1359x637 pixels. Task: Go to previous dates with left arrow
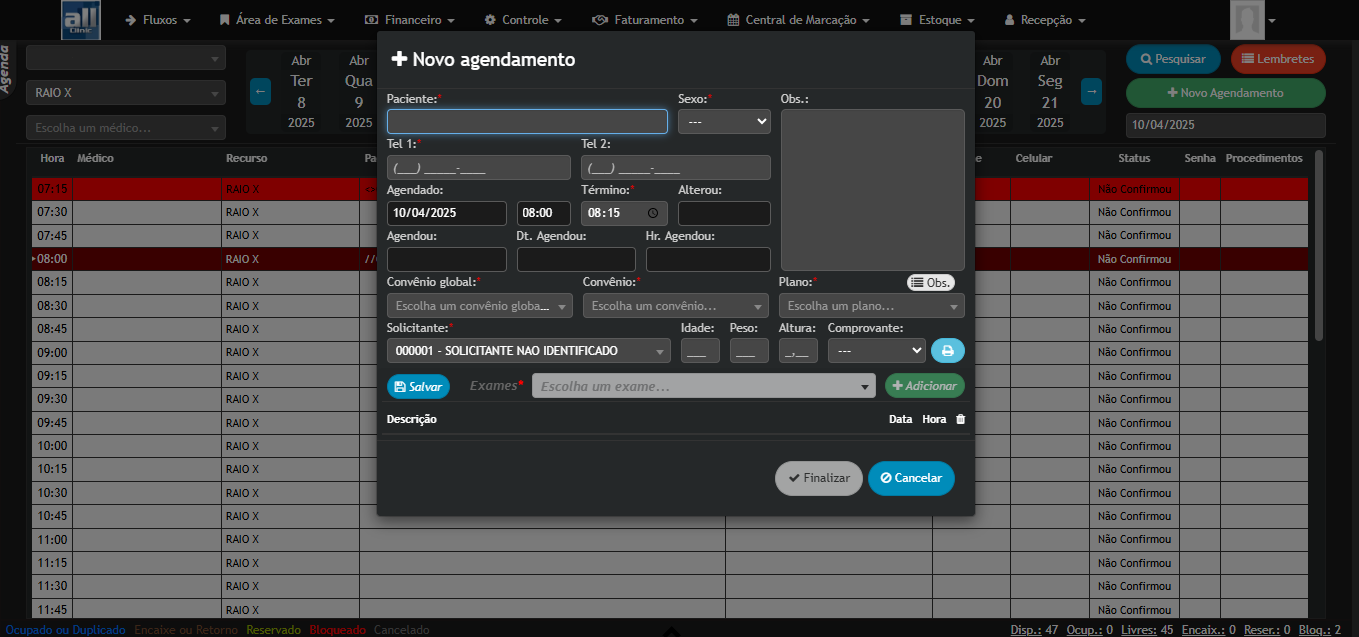(260, 91)
